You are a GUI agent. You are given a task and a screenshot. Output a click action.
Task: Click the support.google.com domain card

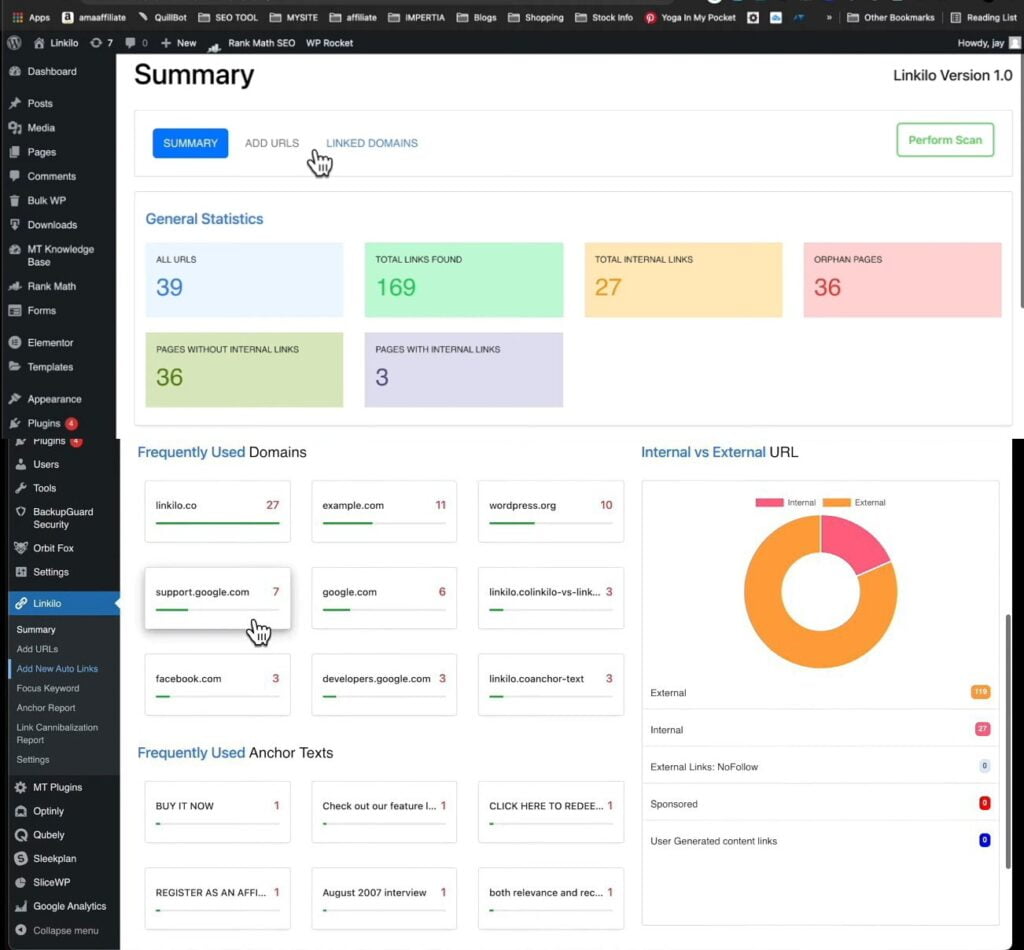[217, 598]
